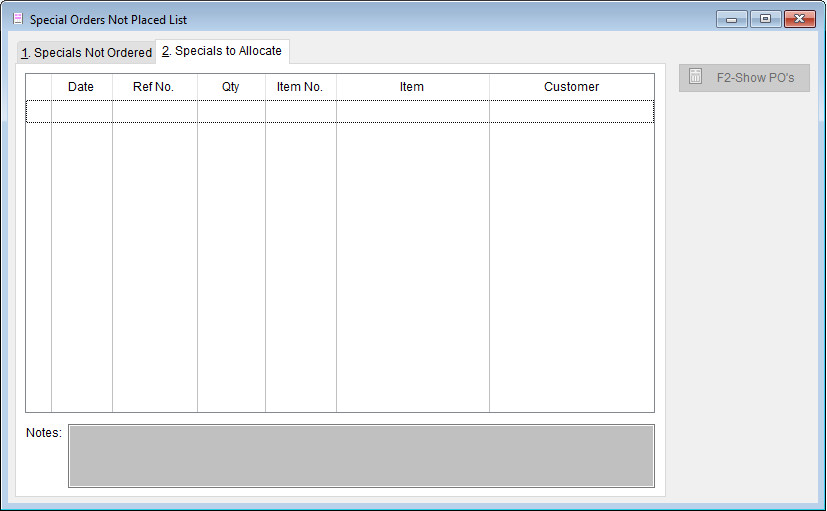Click the Date column header
Viewport: 827px width, 511px height.
(x=81, y=86)
